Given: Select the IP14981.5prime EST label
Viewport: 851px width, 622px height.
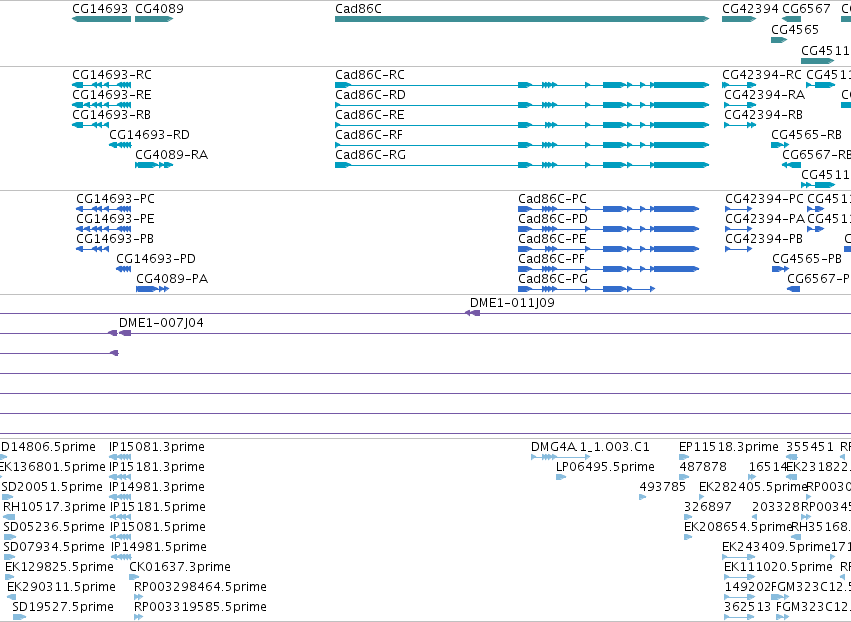Looking at the screenshot, I should (159, 547).
